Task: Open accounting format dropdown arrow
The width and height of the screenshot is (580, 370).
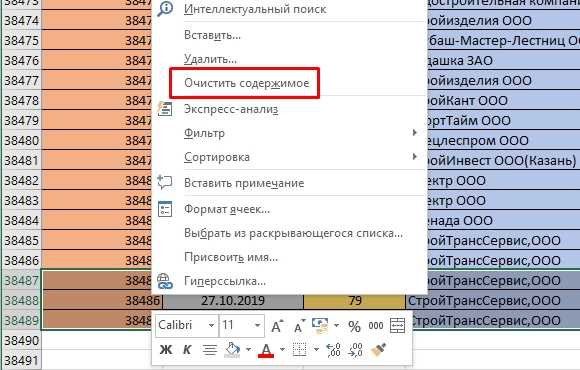Action: (x=336, y=326)
